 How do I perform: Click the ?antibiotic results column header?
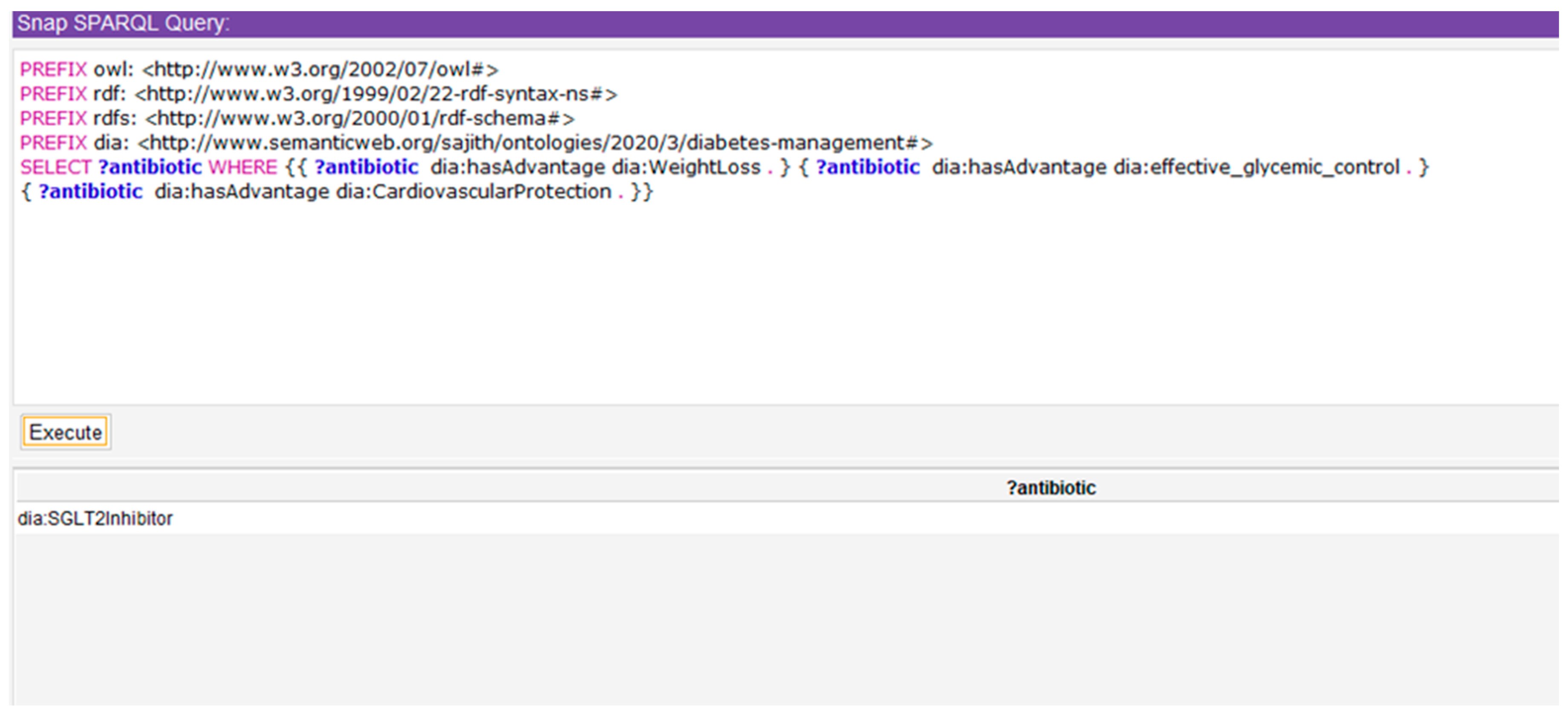tap(1051, 487)
